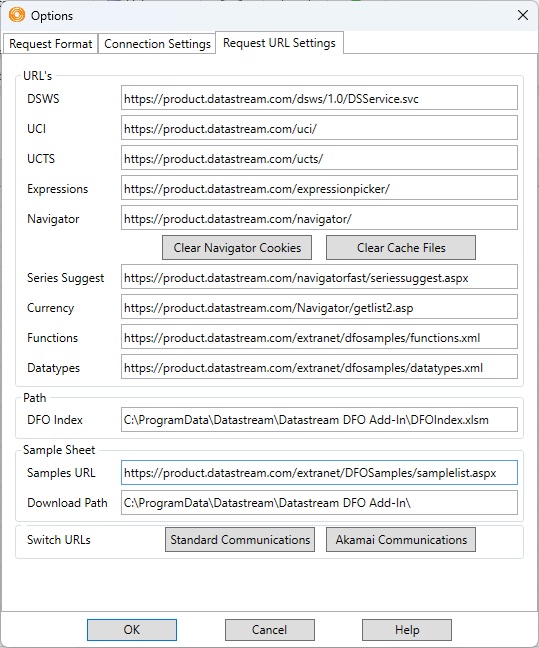Click the Options title text
This screenshot has height=648, width=539.
click(x=52, y=16)
